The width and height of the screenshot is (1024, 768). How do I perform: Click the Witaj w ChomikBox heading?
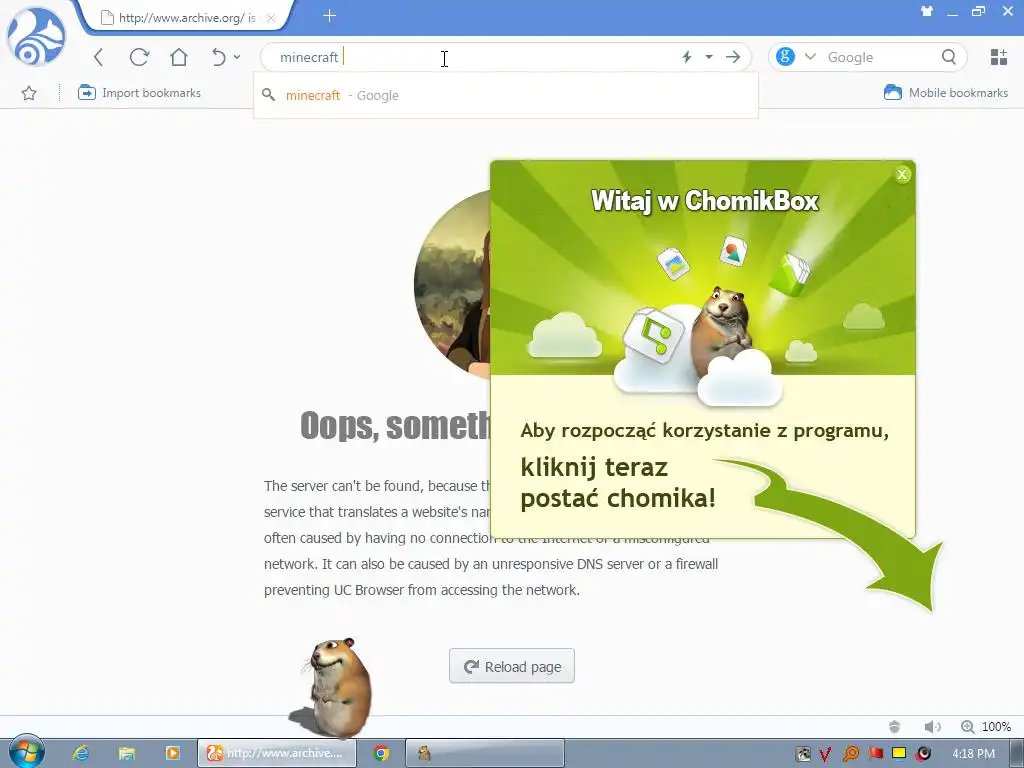705,200
